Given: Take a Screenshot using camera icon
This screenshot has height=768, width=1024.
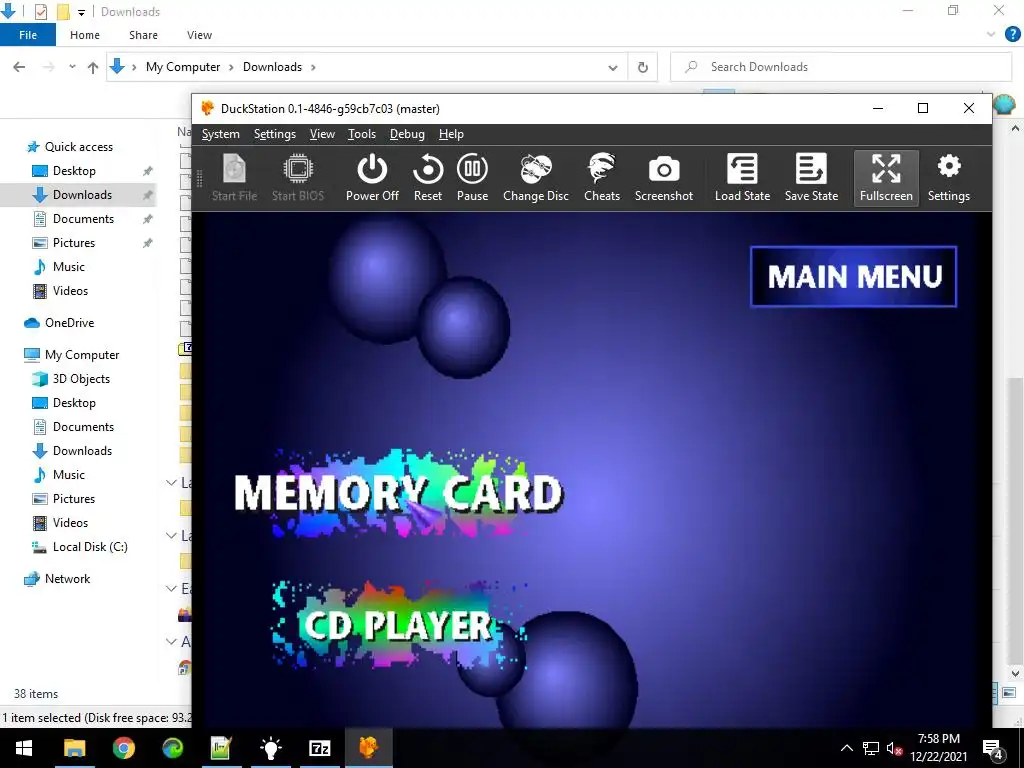Looking at the screenshot, I should coord(664,178).
